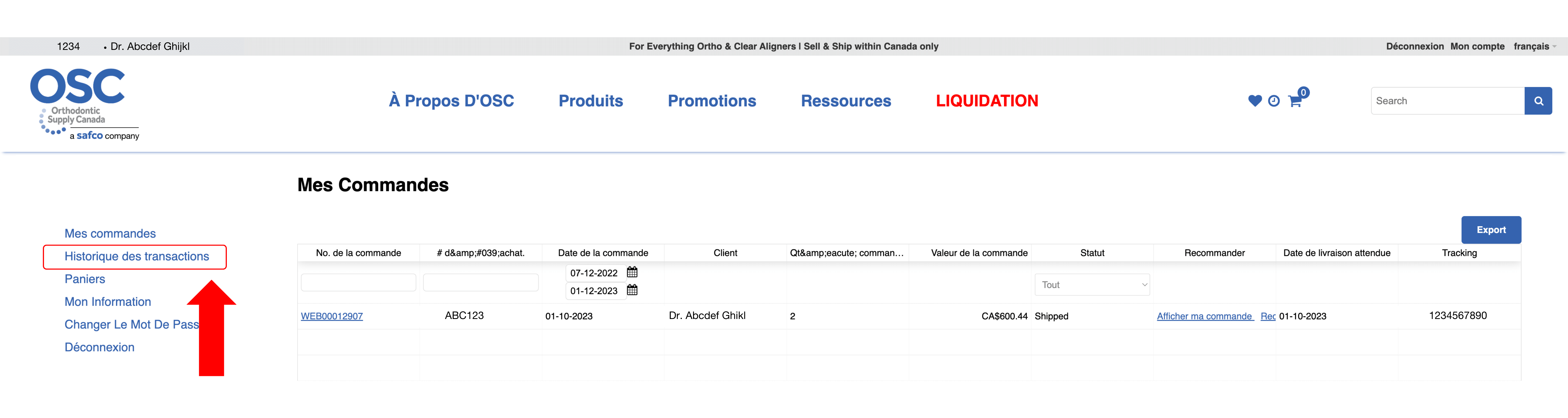This screenshot has height=418, width=1568.
Task: Open Paniers in the sidebar
Action: [x=85, y=279]
